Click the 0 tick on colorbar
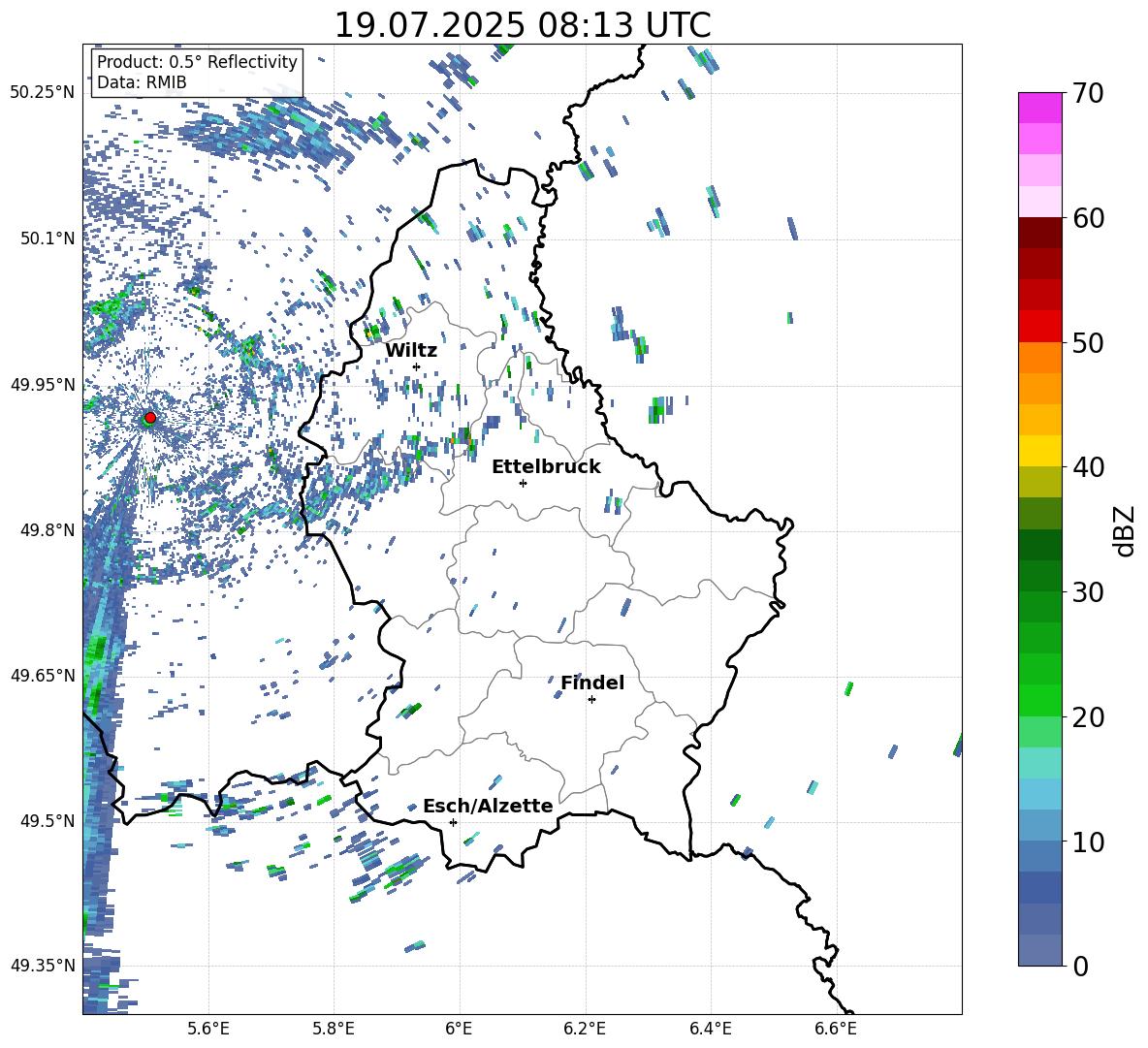The image size is (1148, 1048). [x=1080, y=966]
